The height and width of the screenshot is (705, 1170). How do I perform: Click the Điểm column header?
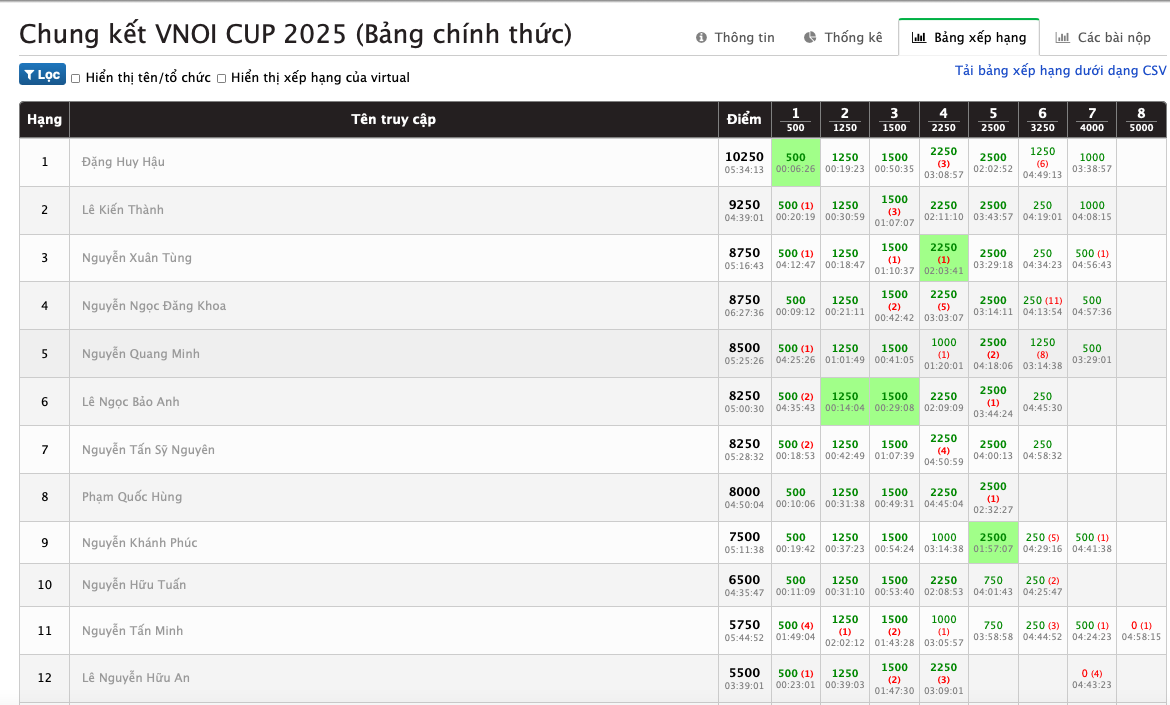[x=744, y=119]
